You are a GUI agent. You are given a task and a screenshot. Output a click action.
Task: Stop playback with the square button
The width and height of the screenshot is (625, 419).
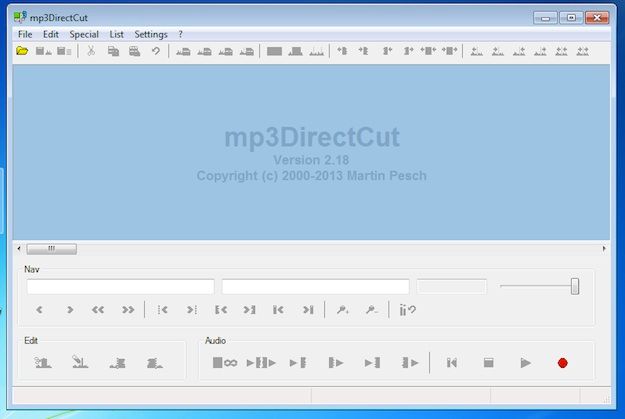[x=488, y=363]
